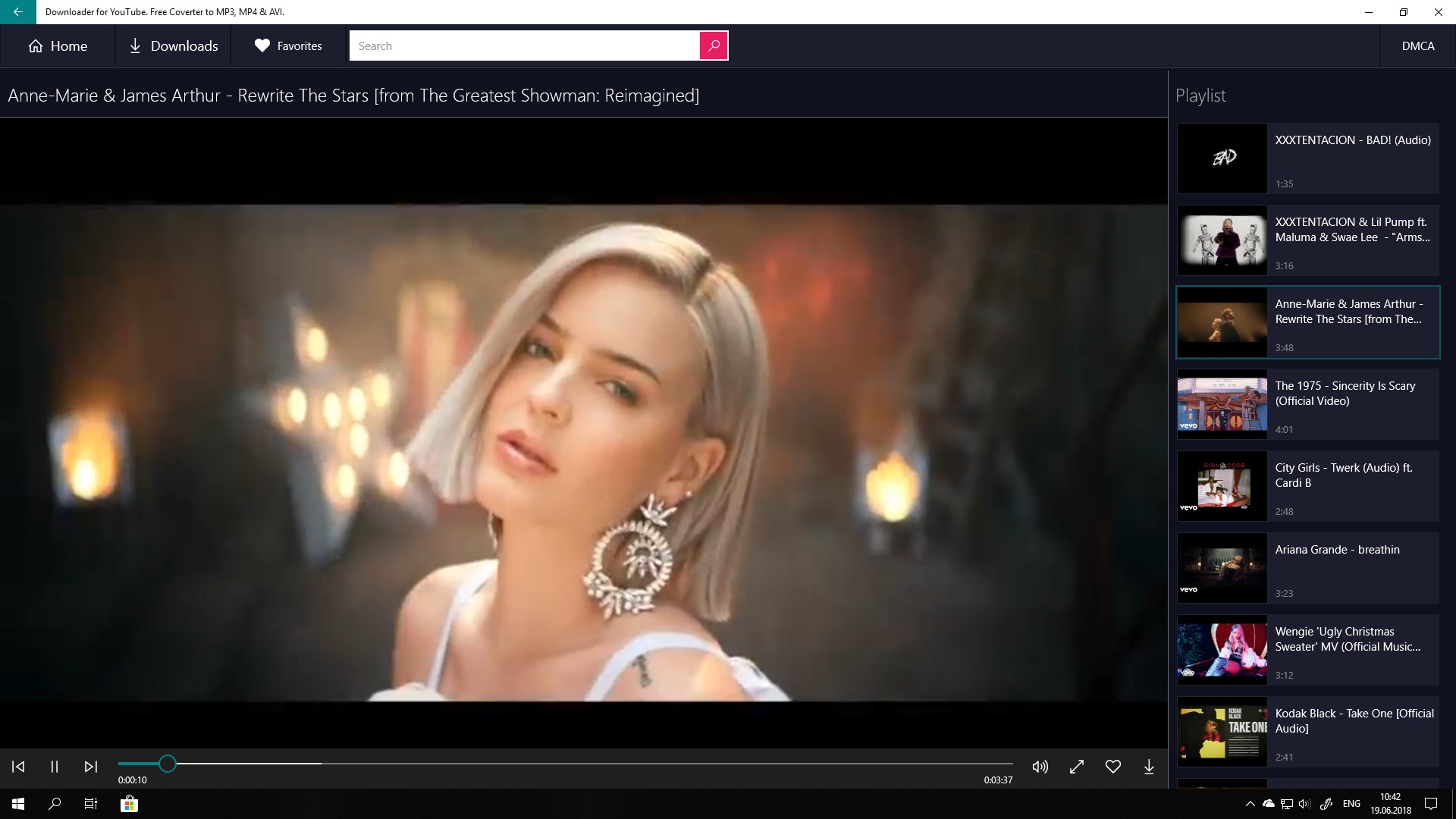Click the Playlist panel heading
This screenshot has height=819, width=1456.
tap(1200, 96)
